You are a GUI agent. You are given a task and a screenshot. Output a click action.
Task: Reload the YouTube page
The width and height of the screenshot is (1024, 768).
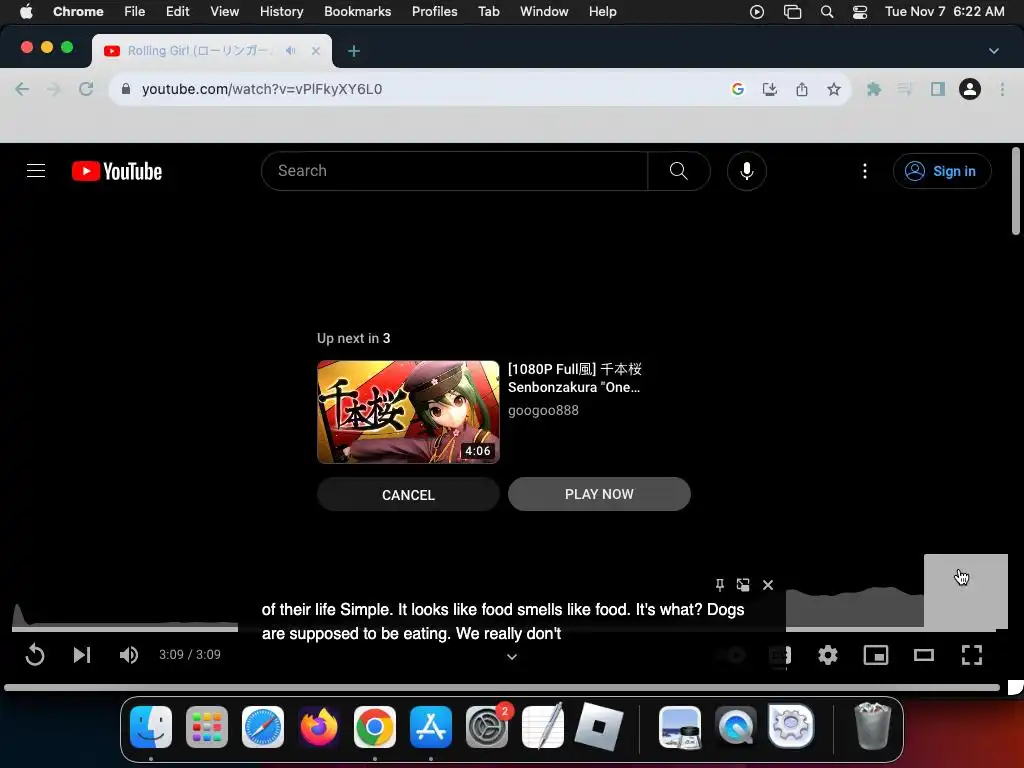pyautogui.click(x=86, y=89)
